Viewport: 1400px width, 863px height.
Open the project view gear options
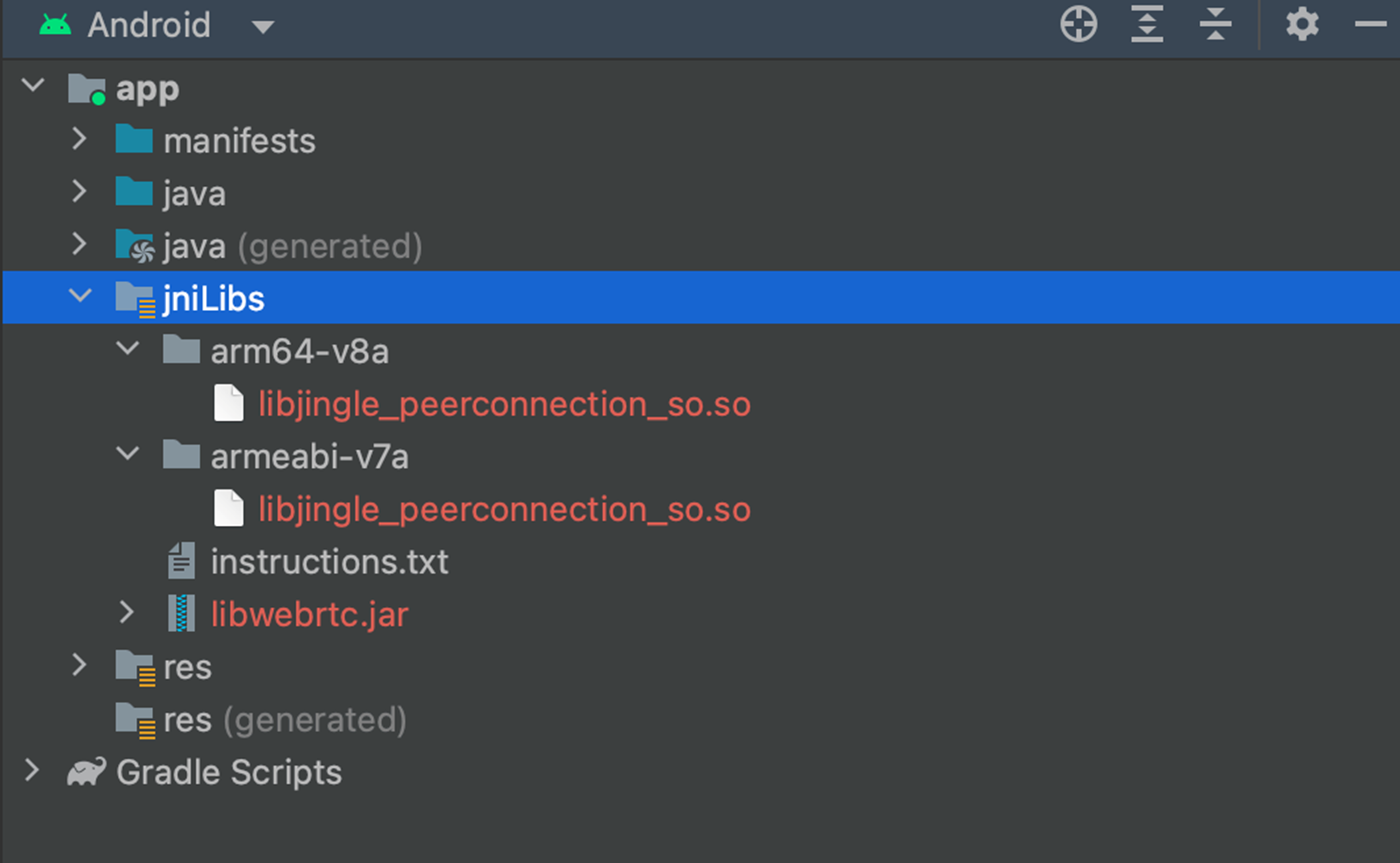(1301, 25)
